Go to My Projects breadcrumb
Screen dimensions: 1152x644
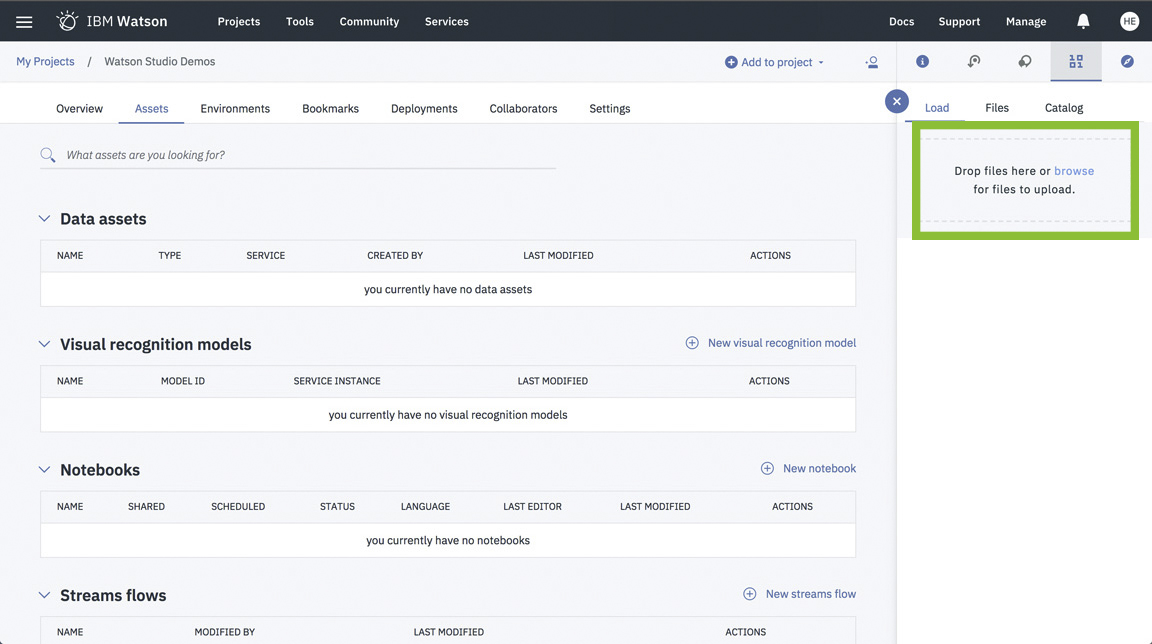coord(46,62)
